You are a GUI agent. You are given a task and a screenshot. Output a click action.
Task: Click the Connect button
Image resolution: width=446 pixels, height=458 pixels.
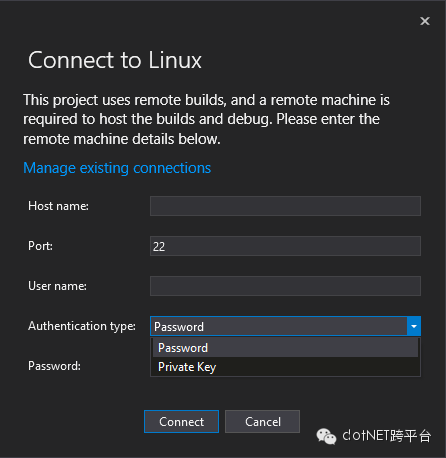[x=181, y=422]
